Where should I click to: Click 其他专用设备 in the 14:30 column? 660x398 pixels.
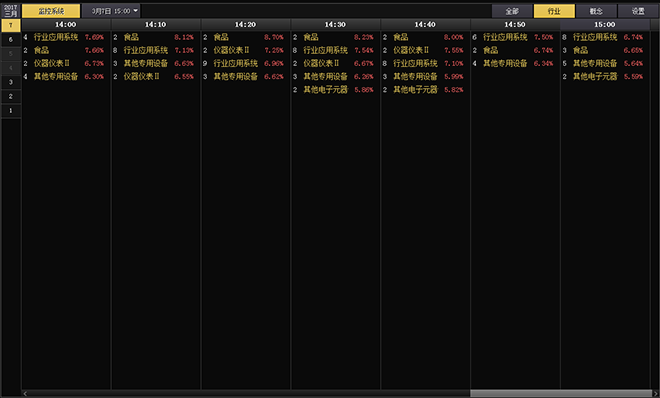pyautogui.click(x=326, y=76)
